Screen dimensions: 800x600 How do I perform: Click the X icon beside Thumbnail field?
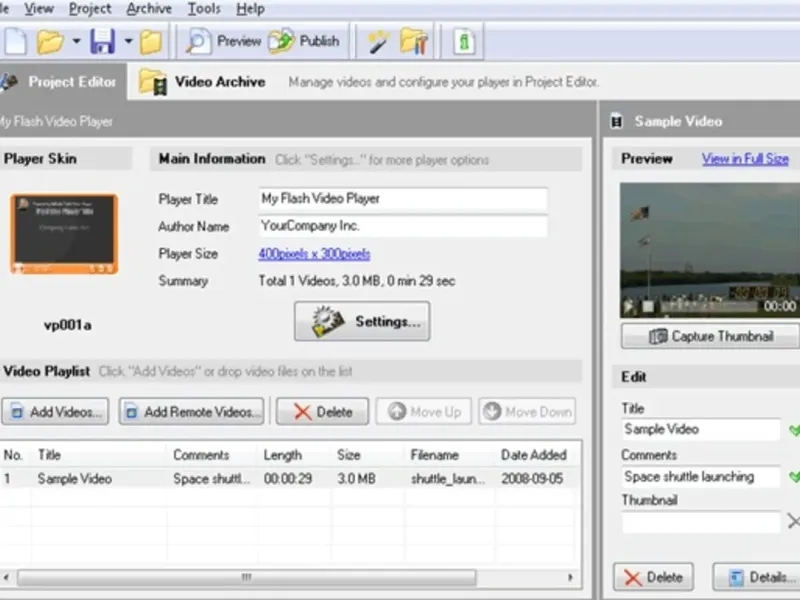pyautogui.click(x=793, y=521)
